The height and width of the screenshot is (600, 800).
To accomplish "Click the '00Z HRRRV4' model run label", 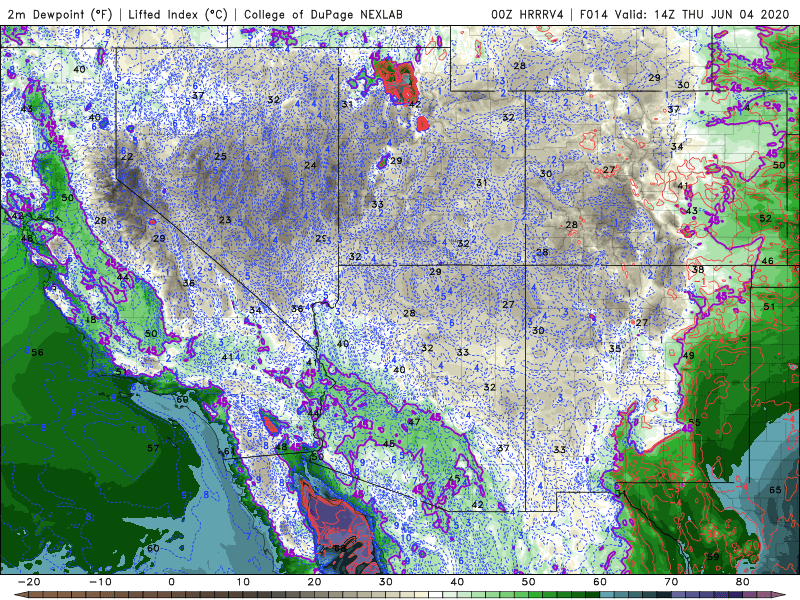I will click(527, 14).
